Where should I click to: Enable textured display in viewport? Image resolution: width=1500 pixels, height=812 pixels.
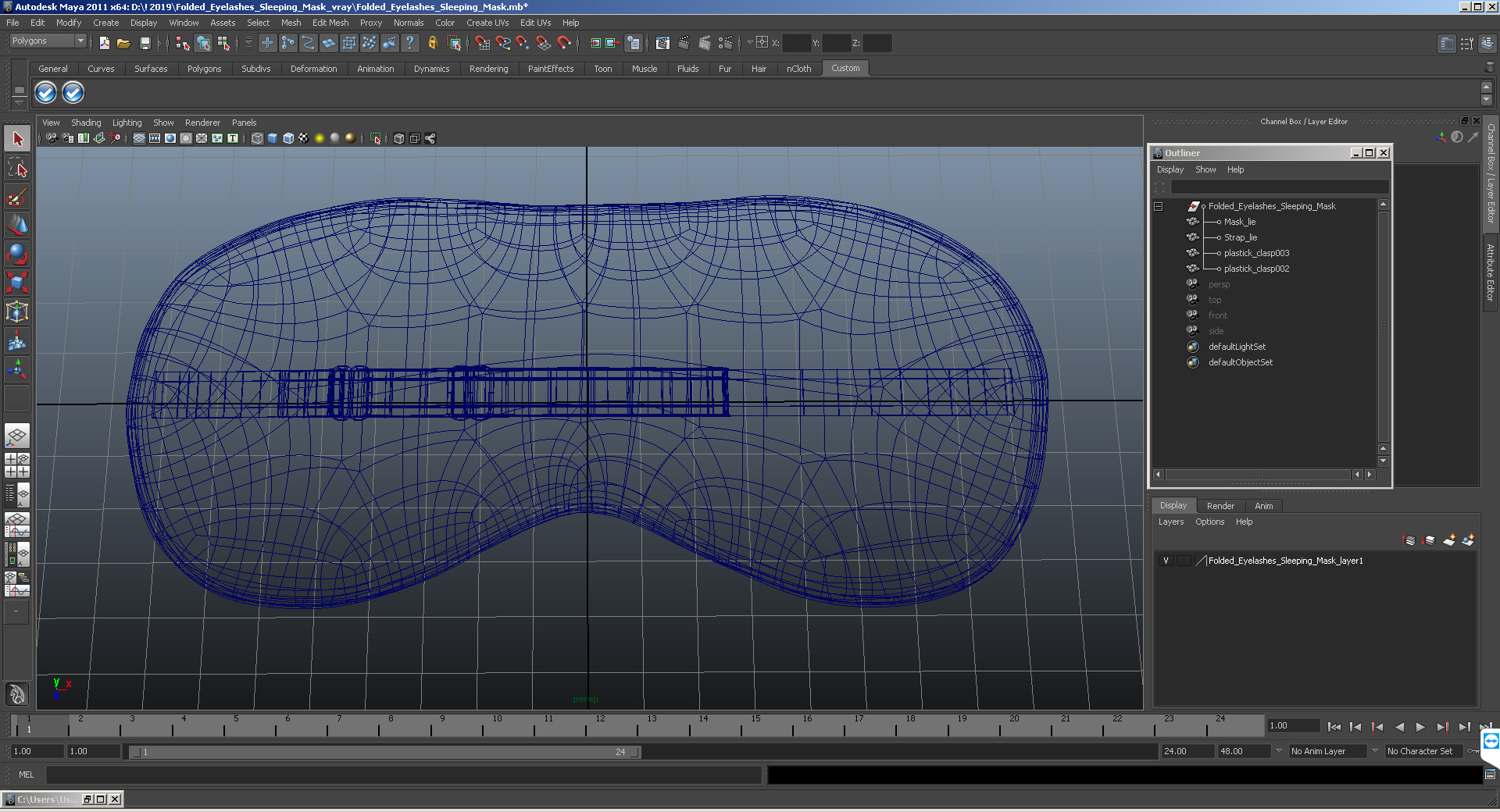pyautogui.click(x=304, y=138)
